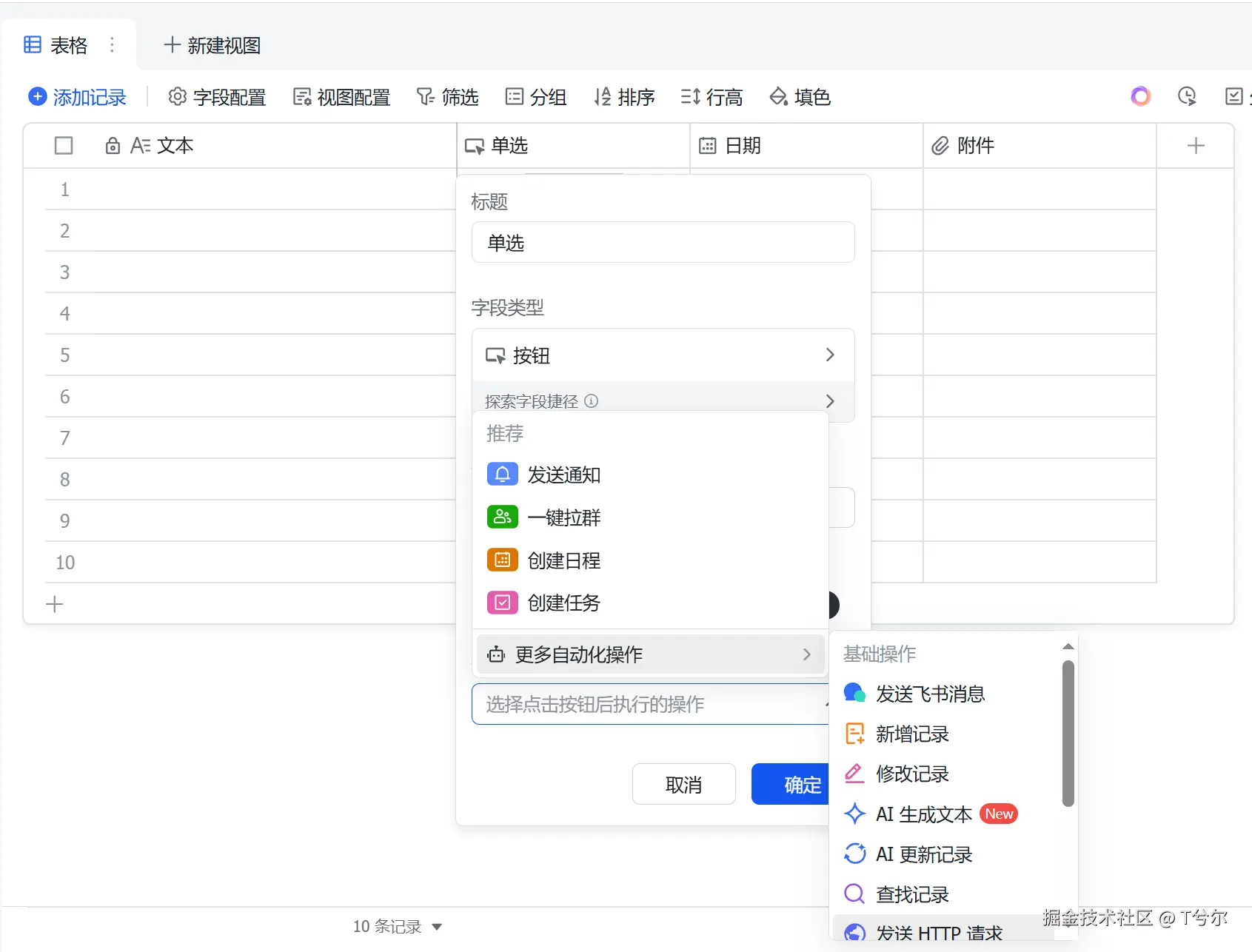This screenshot has width=1252, height=952.
Task: Toggle the select-all checkbox in header
Action: coord(64,146)
